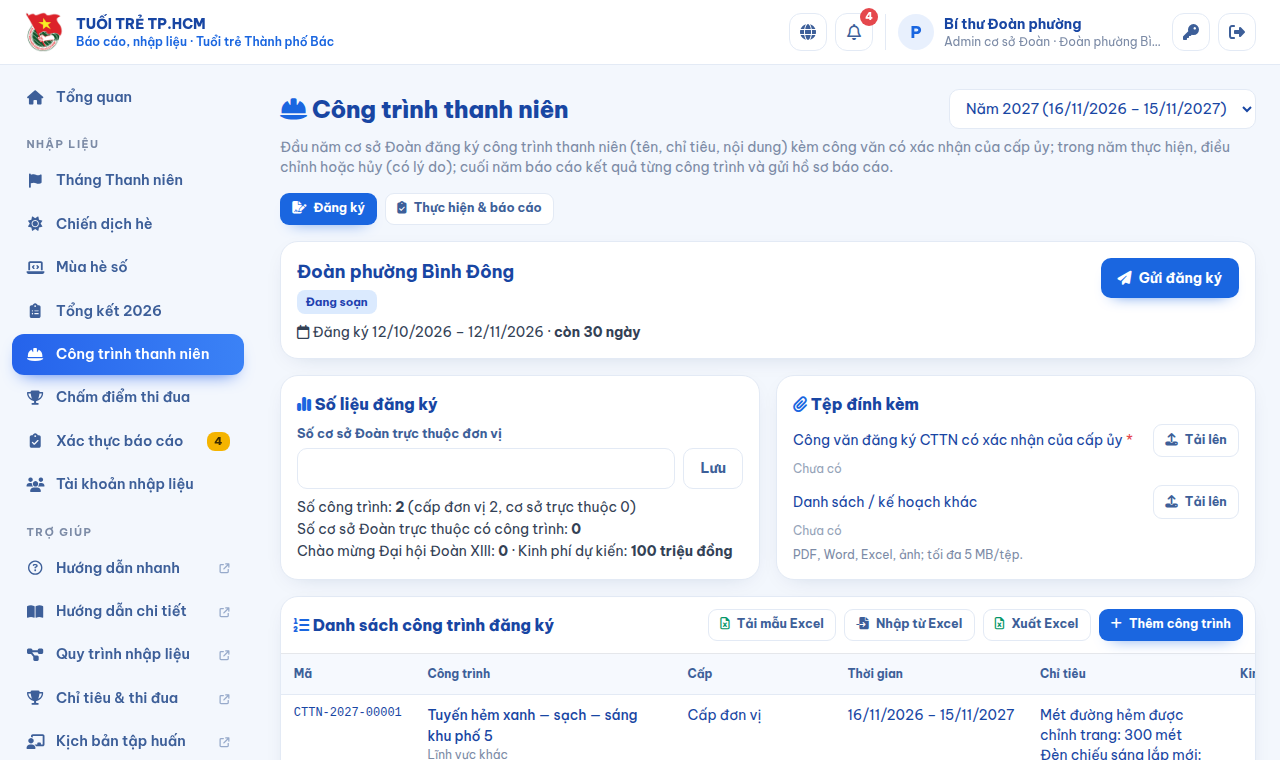Switch to Thực hiện & báo cáo tab
Screen dimensions: 1280x760
click(x=469, y=208)
